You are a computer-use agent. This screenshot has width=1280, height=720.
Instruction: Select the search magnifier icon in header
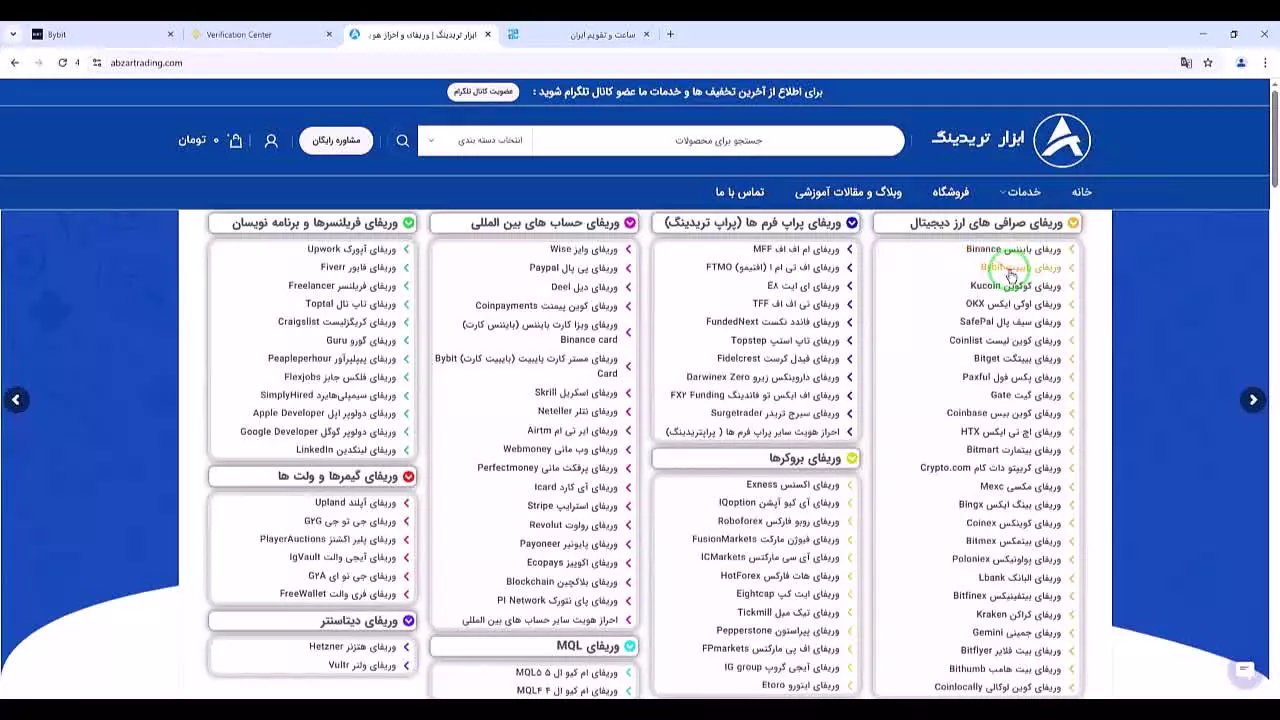(x=403, y=140)
